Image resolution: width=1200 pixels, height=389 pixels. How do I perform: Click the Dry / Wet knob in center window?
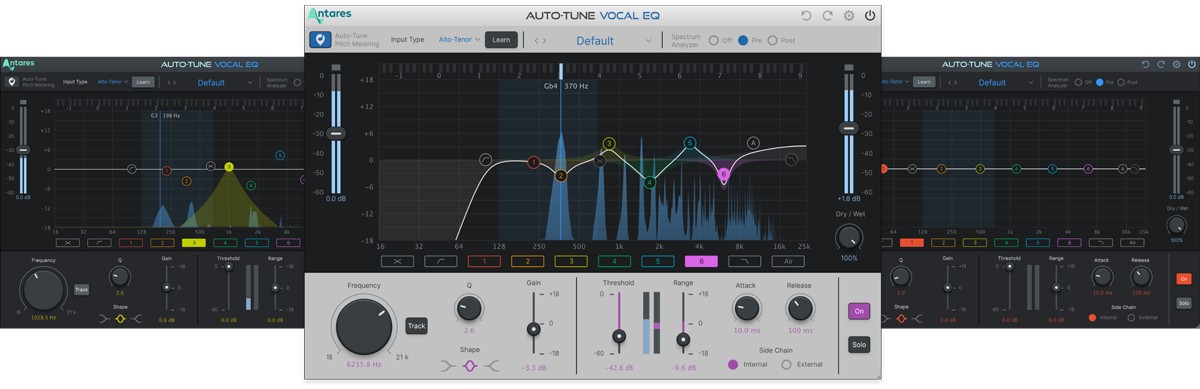pyautogui.click(x=848, y=237)
